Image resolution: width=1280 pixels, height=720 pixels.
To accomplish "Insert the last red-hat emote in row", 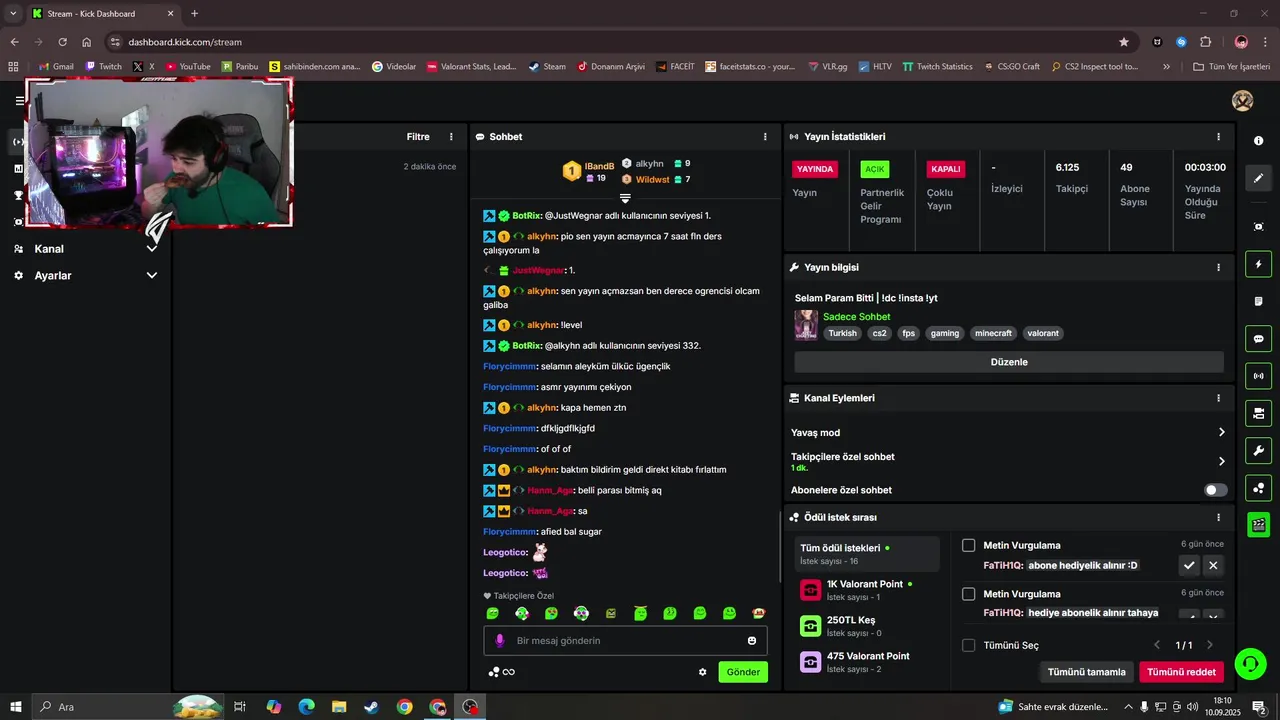I will 759,613.
